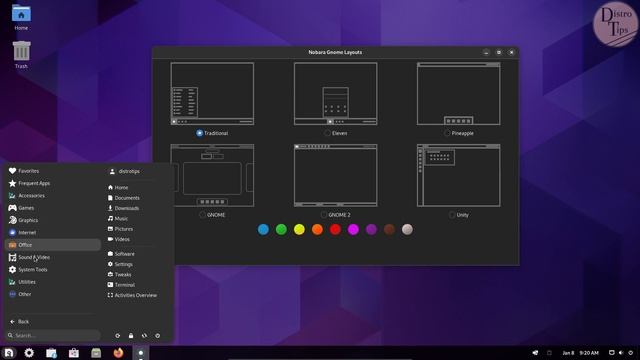
Task: Click the Unity layout preview thumbnail
Action: tap(458, 175)
